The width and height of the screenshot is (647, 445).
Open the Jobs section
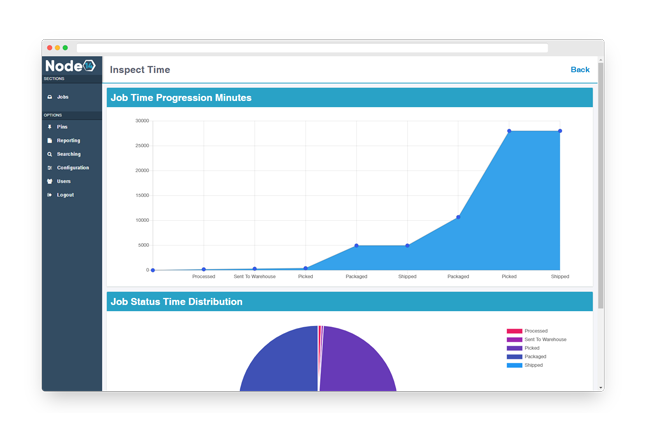63,97
